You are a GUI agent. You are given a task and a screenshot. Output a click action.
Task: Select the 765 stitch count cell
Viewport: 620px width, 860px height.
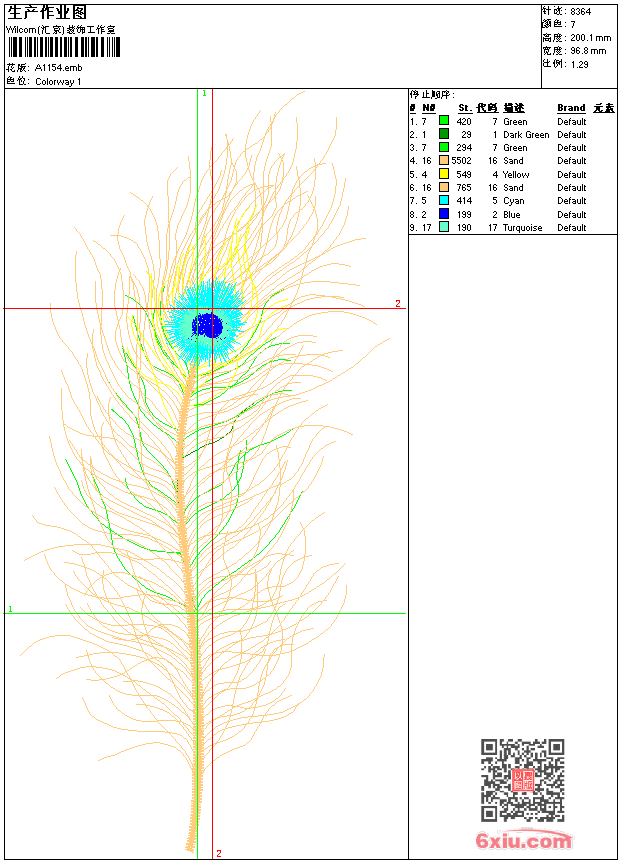click(x=464, y=188)
